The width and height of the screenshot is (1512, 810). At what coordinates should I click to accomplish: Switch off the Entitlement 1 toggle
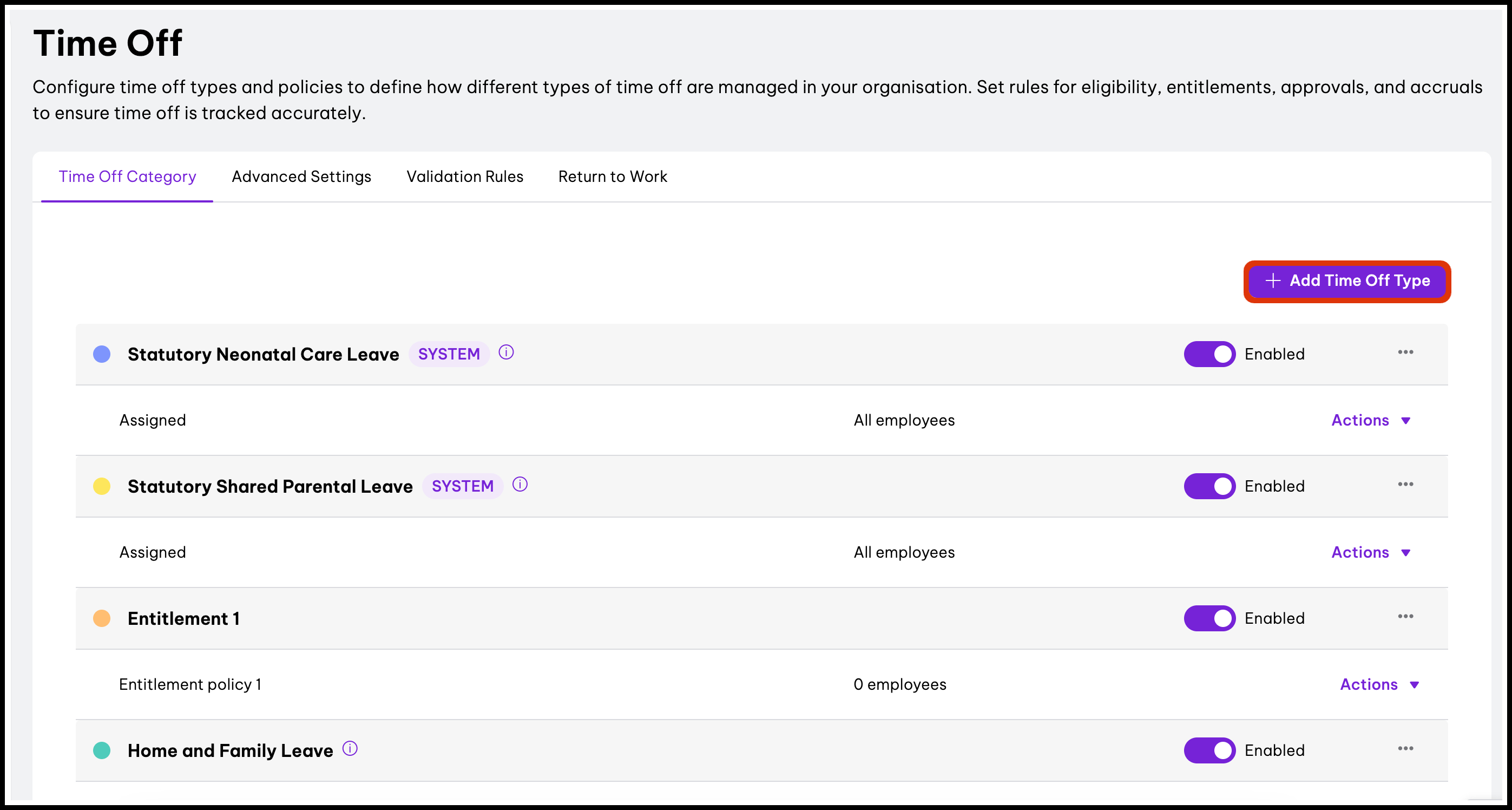tap(1209, 618)
